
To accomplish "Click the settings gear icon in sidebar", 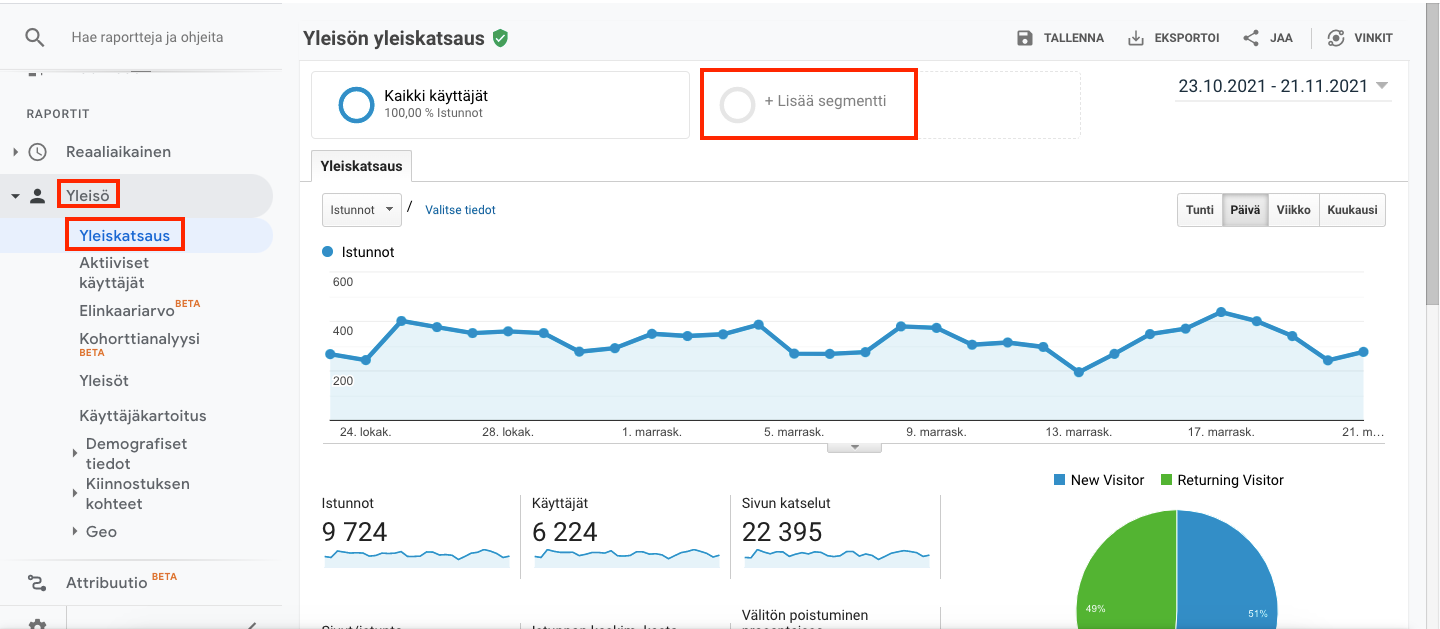I will coord(37,624).
